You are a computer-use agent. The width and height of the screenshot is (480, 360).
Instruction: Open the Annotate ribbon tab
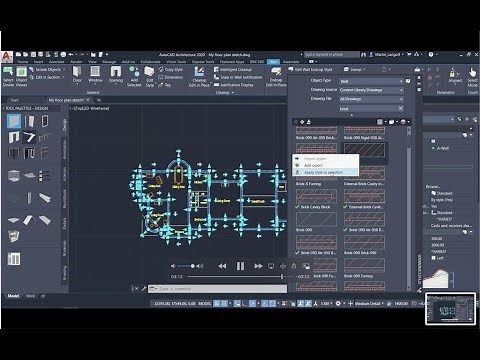click(56, 62)
